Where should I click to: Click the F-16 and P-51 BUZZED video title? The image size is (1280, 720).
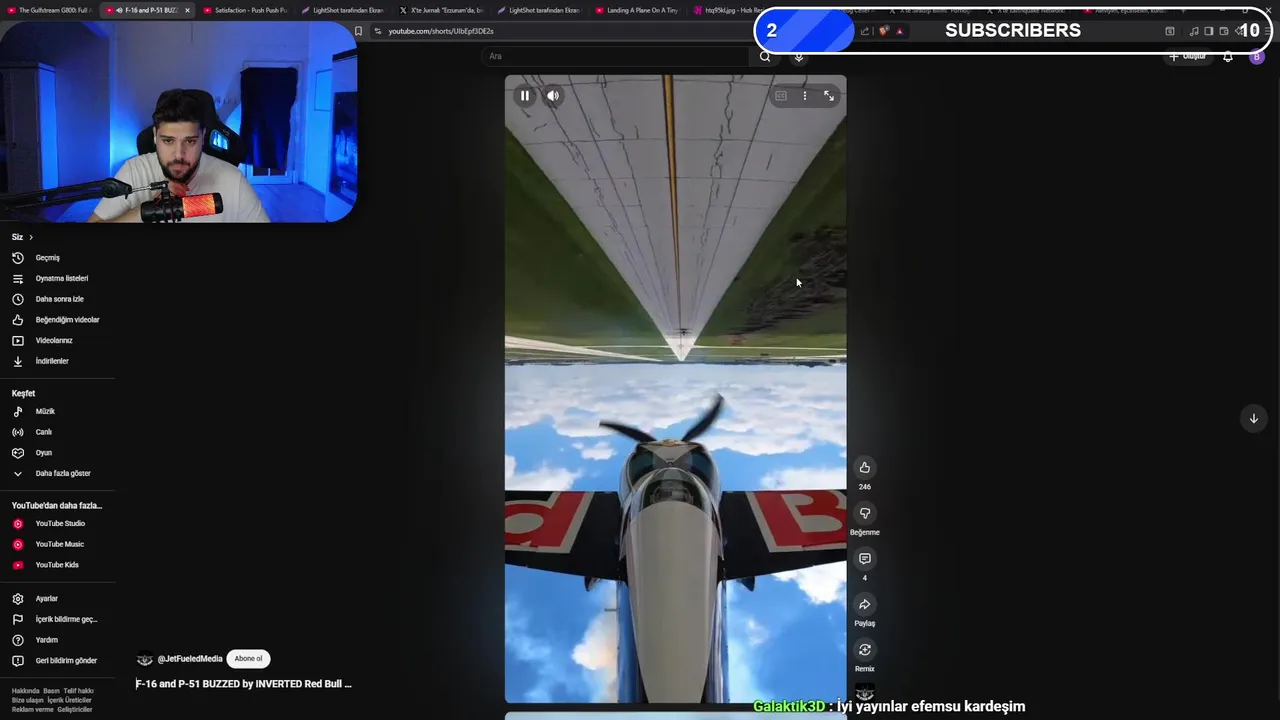click(x=244, y=684)
